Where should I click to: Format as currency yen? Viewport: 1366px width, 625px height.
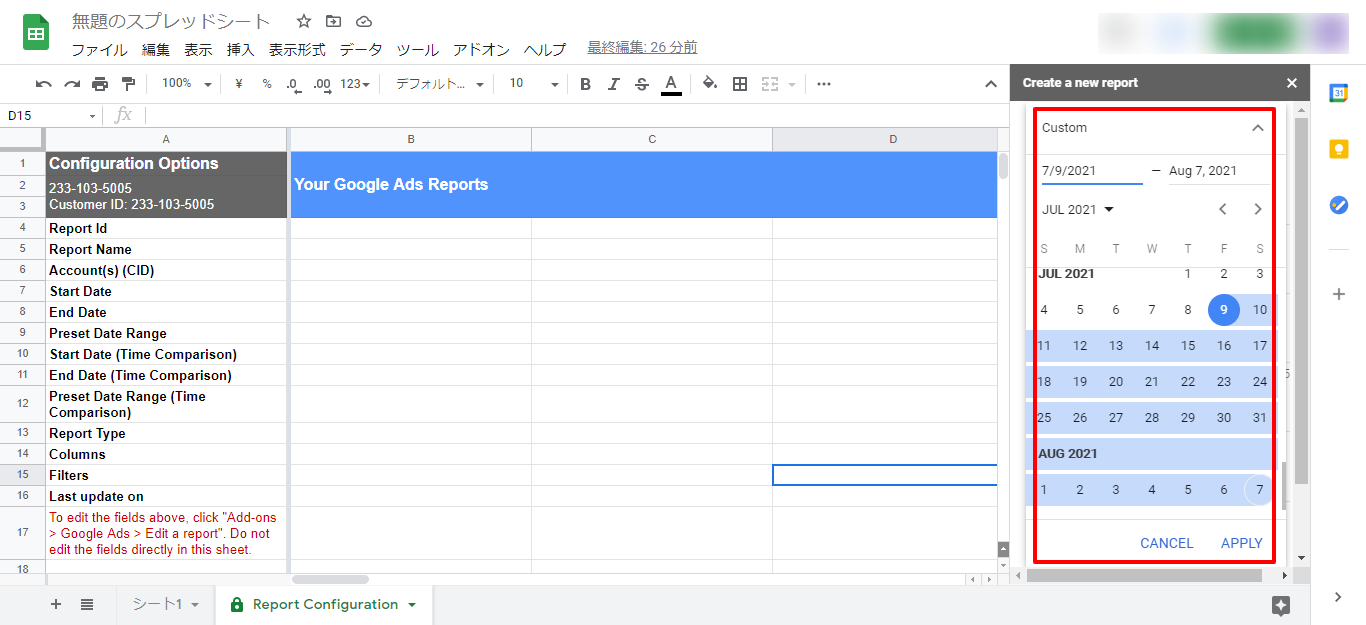coord(238,84)
